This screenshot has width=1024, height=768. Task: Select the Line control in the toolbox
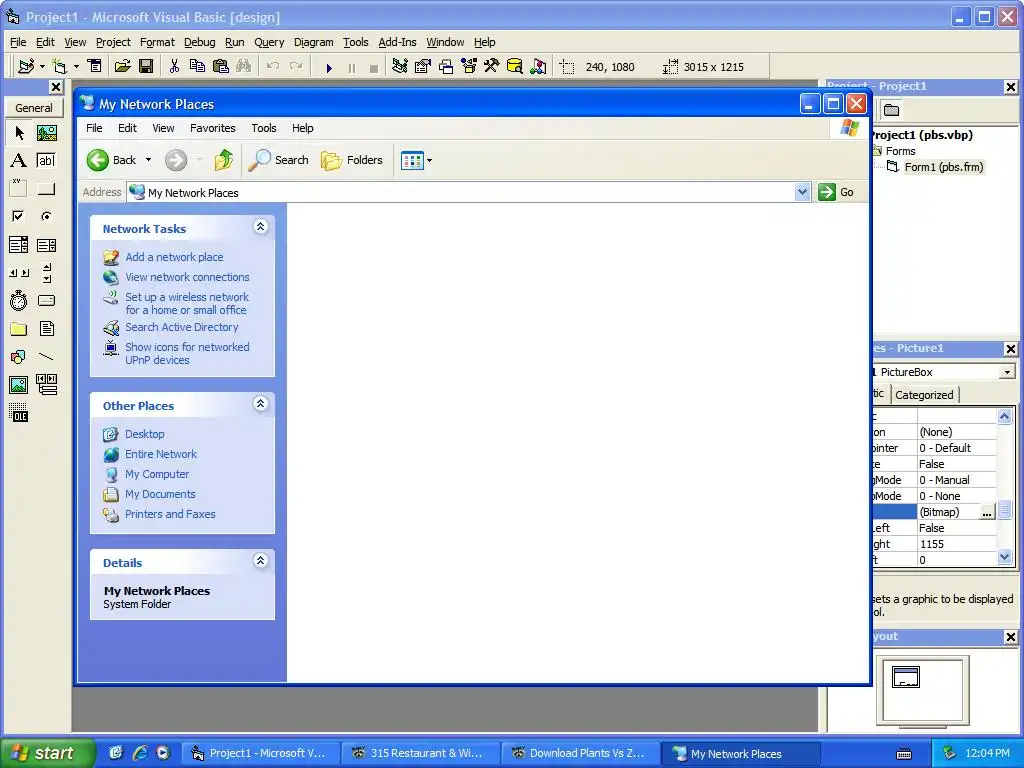click(46, 357)
